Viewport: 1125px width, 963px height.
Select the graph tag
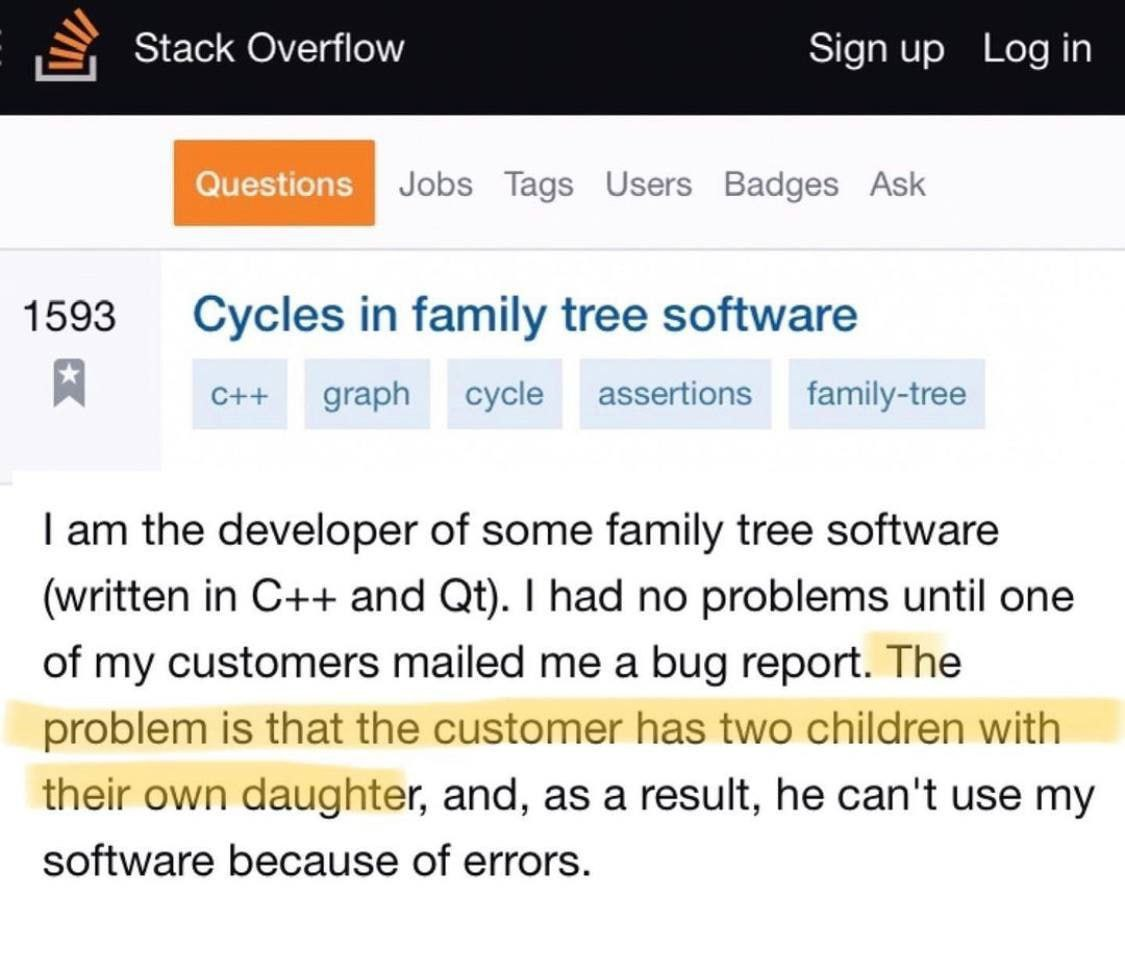pos(366,394)
